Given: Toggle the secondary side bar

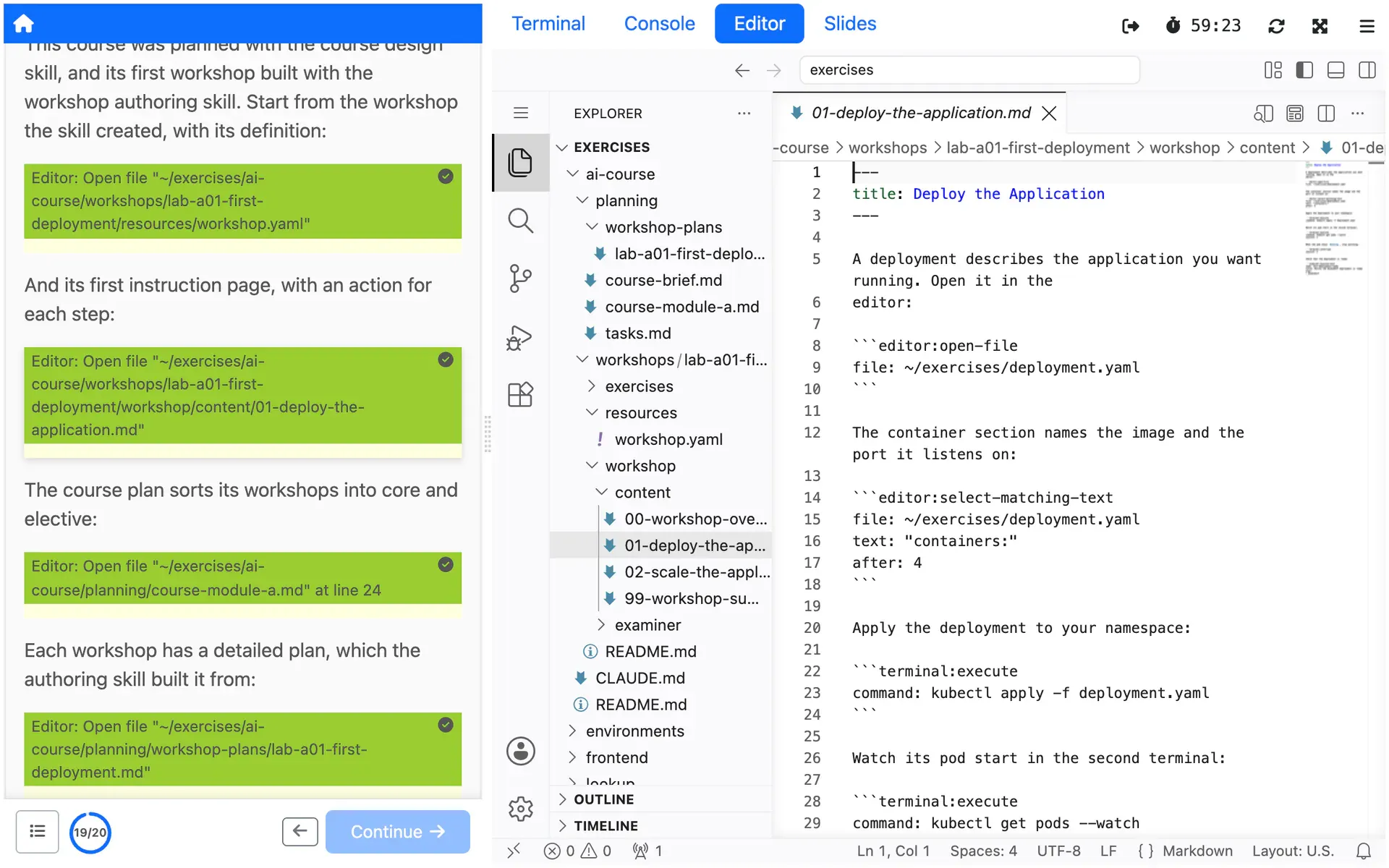Looking at the screenshot, I should pyautogui.click(x=1367, y=70).
